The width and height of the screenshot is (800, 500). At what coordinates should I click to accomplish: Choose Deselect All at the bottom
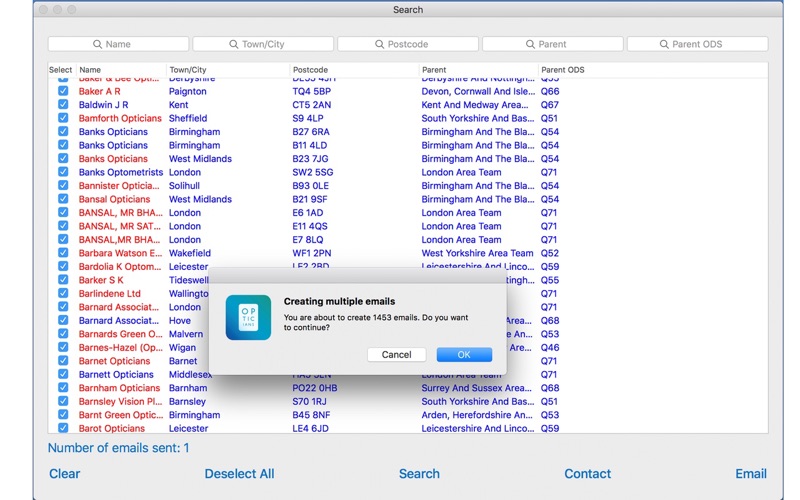click(239, 473)
